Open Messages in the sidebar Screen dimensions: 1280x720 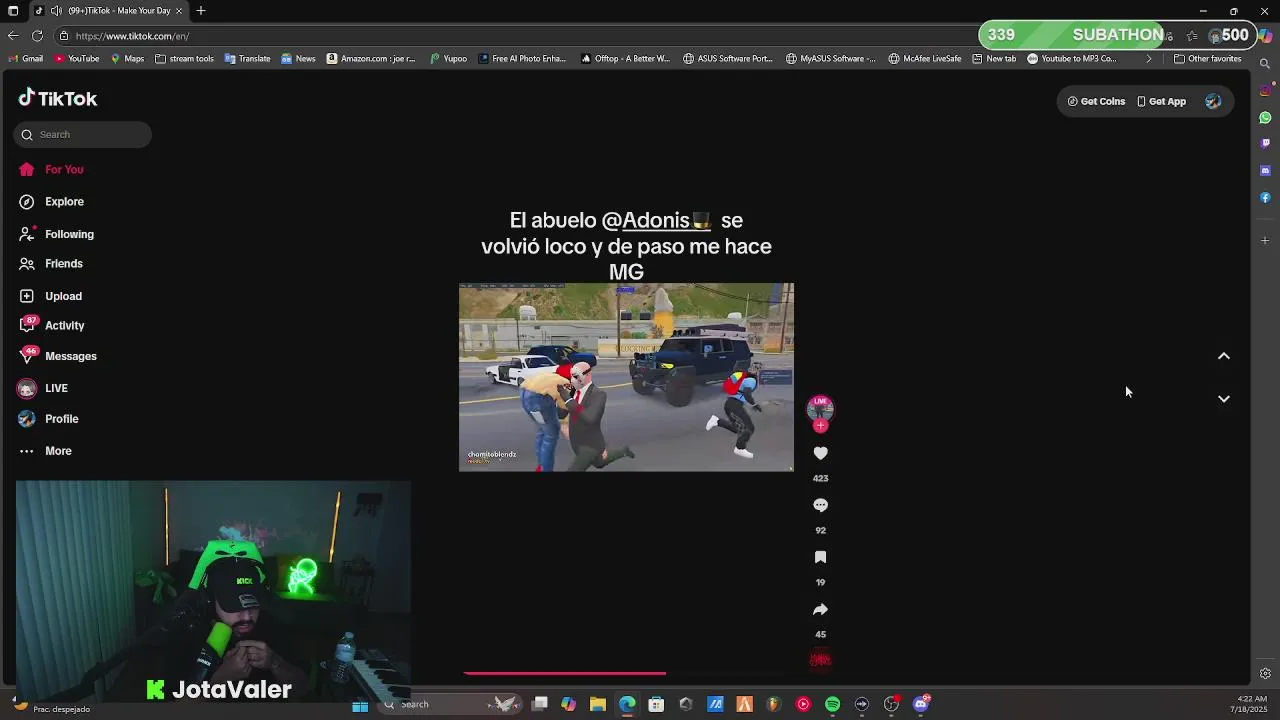58,356
